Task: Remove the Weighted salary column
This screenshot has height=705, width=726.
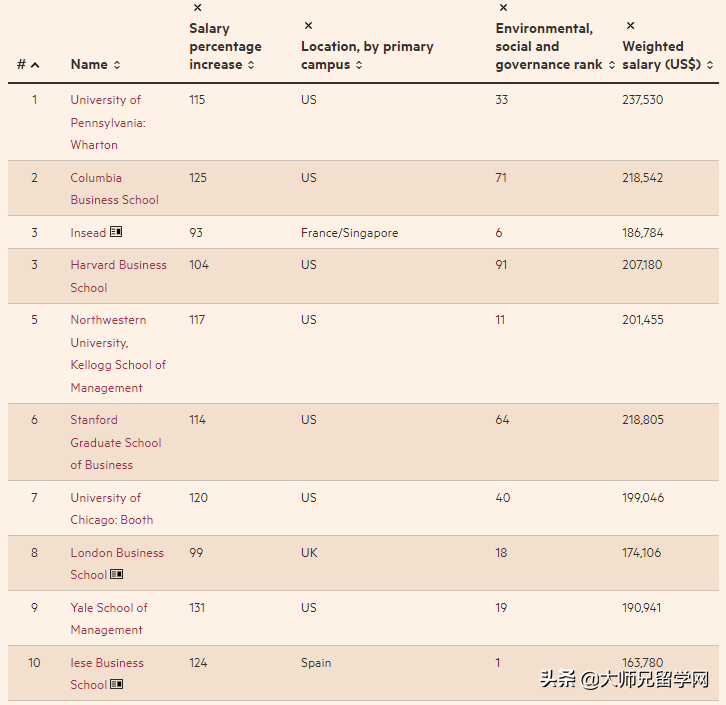Action: [x=630, y=26]
